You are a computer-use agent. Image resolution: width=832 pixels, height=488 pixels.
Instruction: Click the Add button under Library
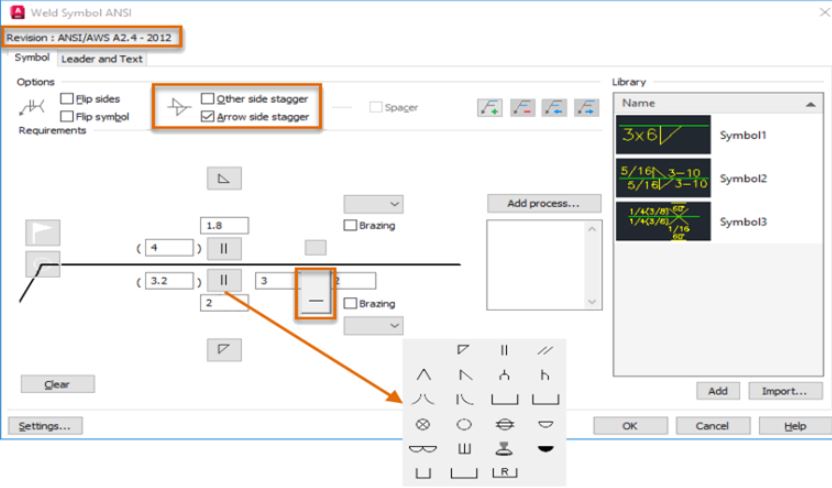tap(718, 391)
